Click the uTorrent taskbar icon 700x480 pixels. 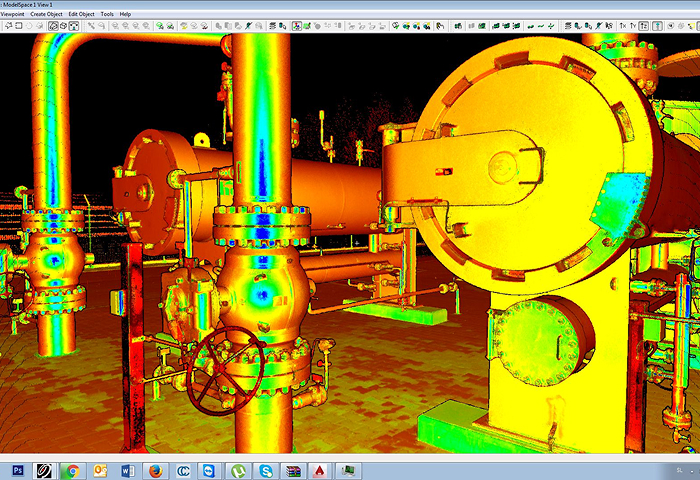[x=237, y=469]
